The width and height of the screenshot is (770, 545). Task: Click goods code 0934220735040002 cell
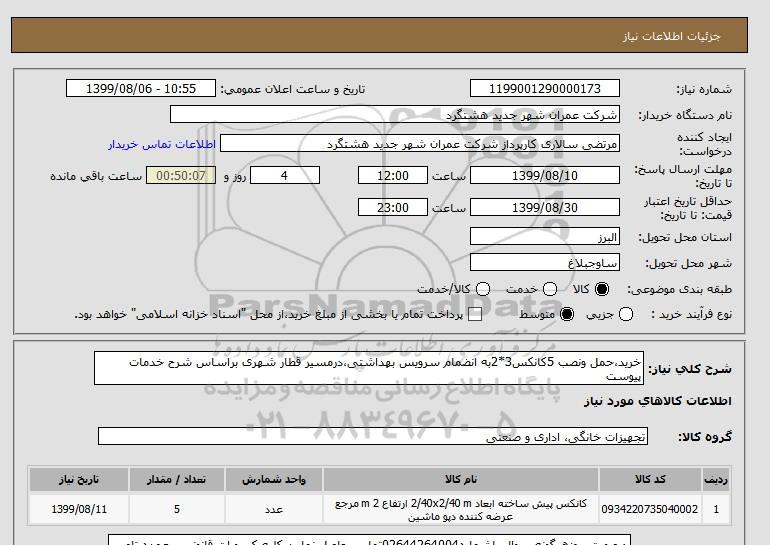coord(650,509)
